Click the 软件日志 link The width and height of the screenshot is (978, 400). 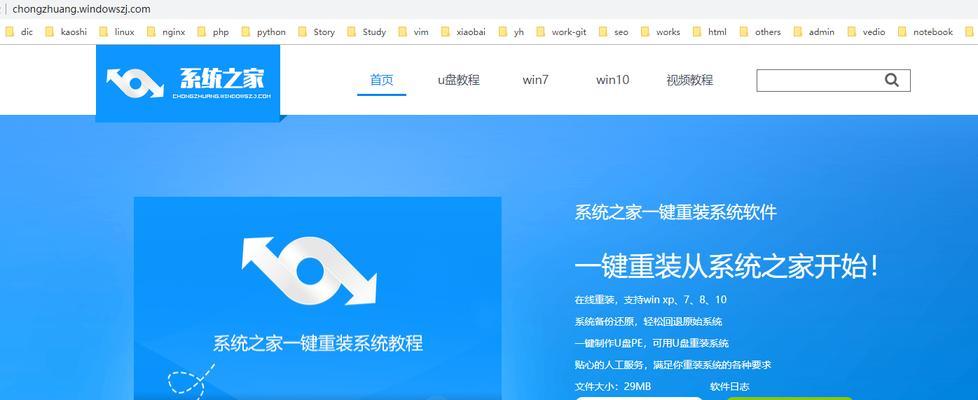point(730,386)
